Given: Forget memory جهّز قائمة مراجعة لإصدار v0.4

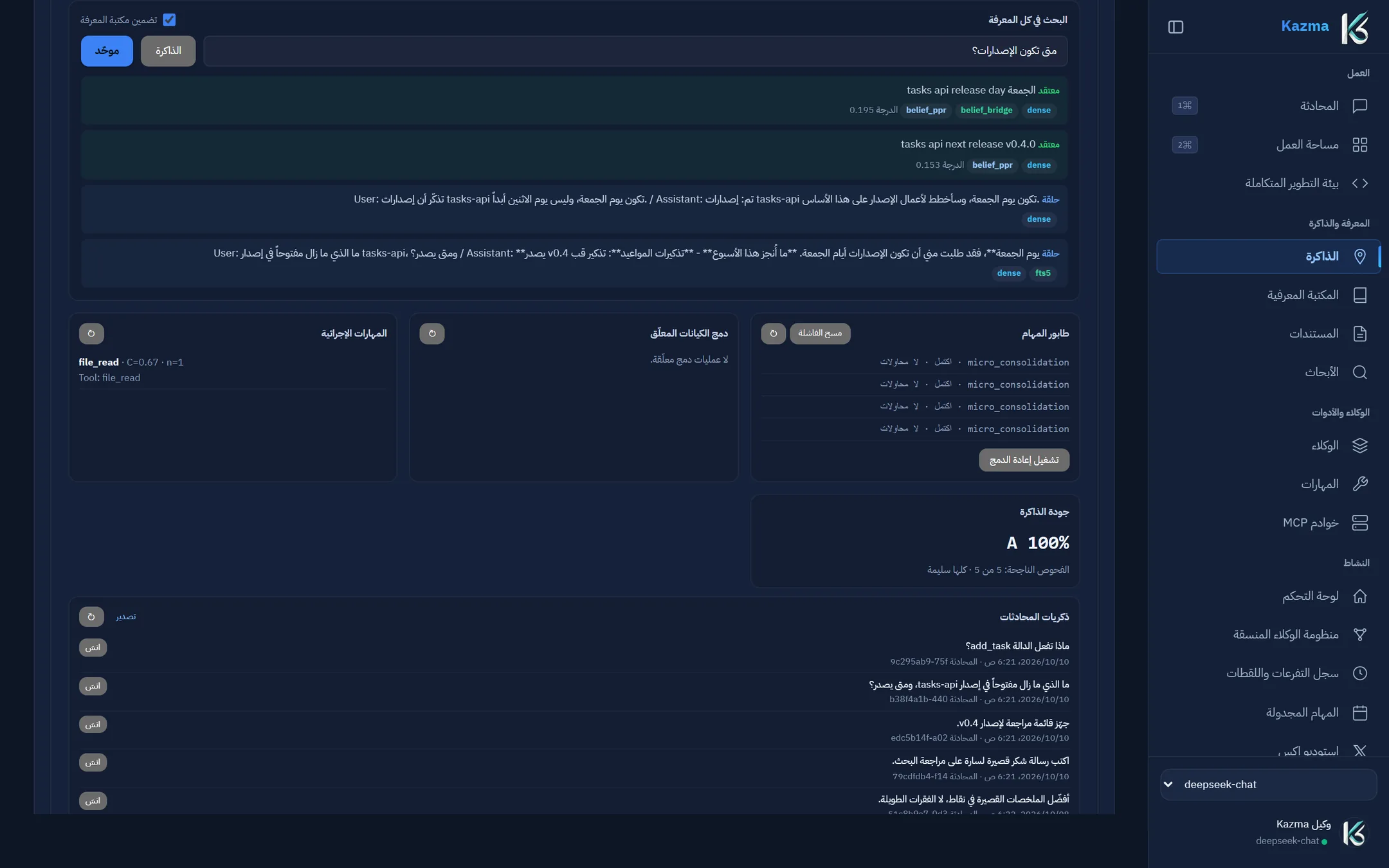Looking at the screenshot, I should [x=93, y=725].
